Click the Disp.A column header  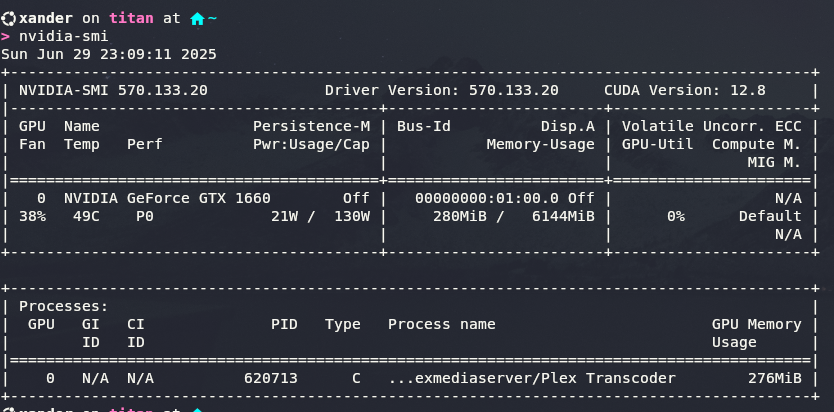pos(568,127)
